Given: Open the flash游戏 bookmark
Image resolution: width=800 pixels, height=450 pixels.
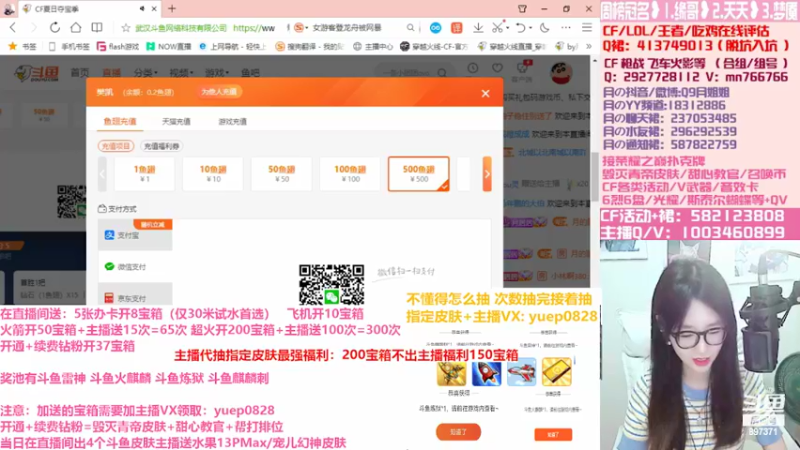Looking at the screenshot, I should click(118, 46).
